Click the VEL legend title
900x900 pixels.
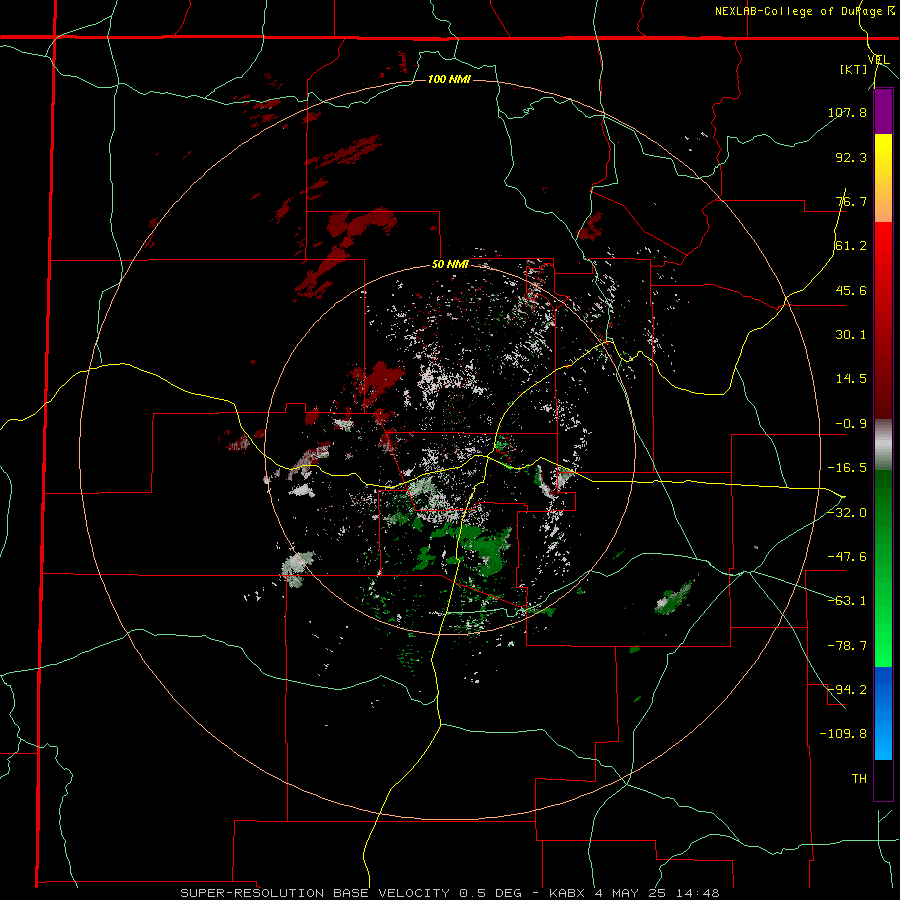click(878, 60)
